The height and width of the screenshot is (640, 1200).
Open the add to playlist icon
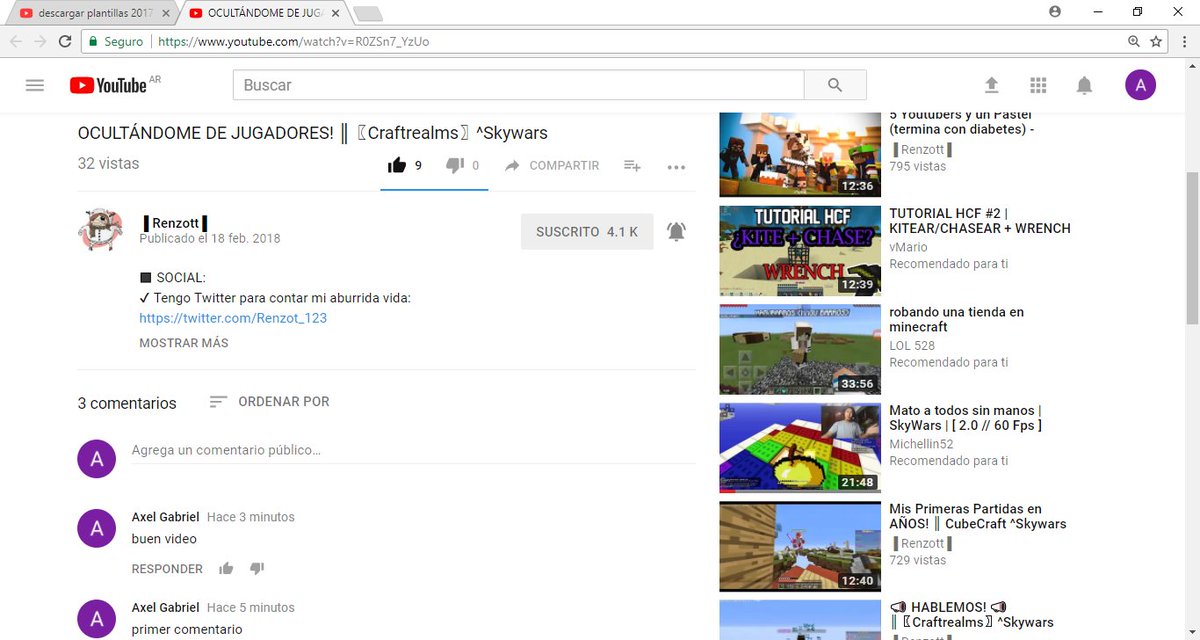(632, 166)
